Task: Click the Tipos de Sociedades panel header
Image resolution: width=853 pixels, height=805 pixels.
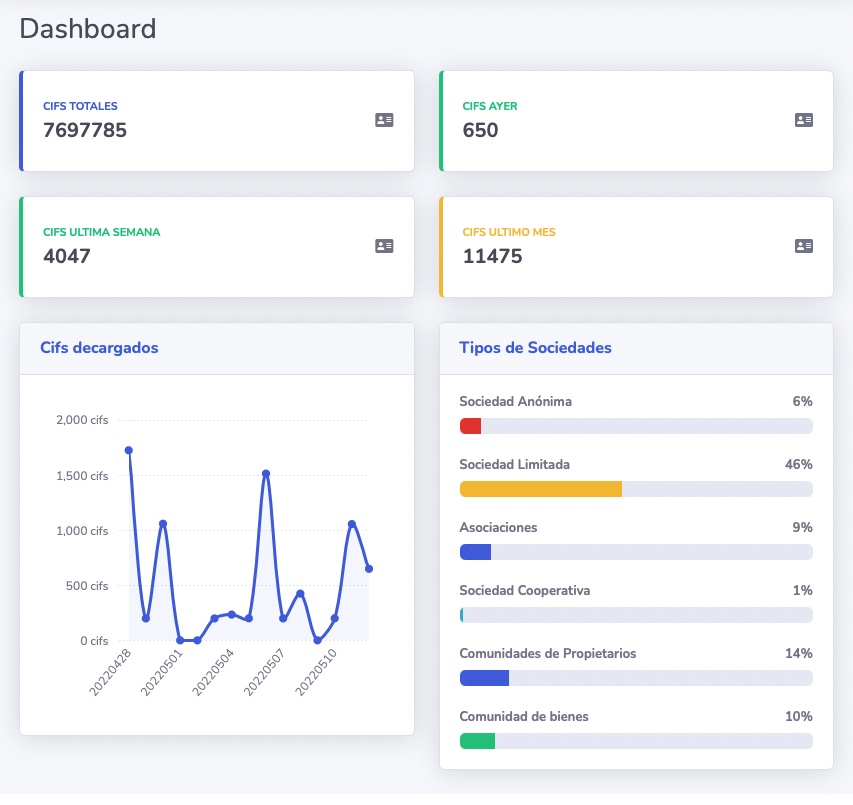Action: point(535,348)
